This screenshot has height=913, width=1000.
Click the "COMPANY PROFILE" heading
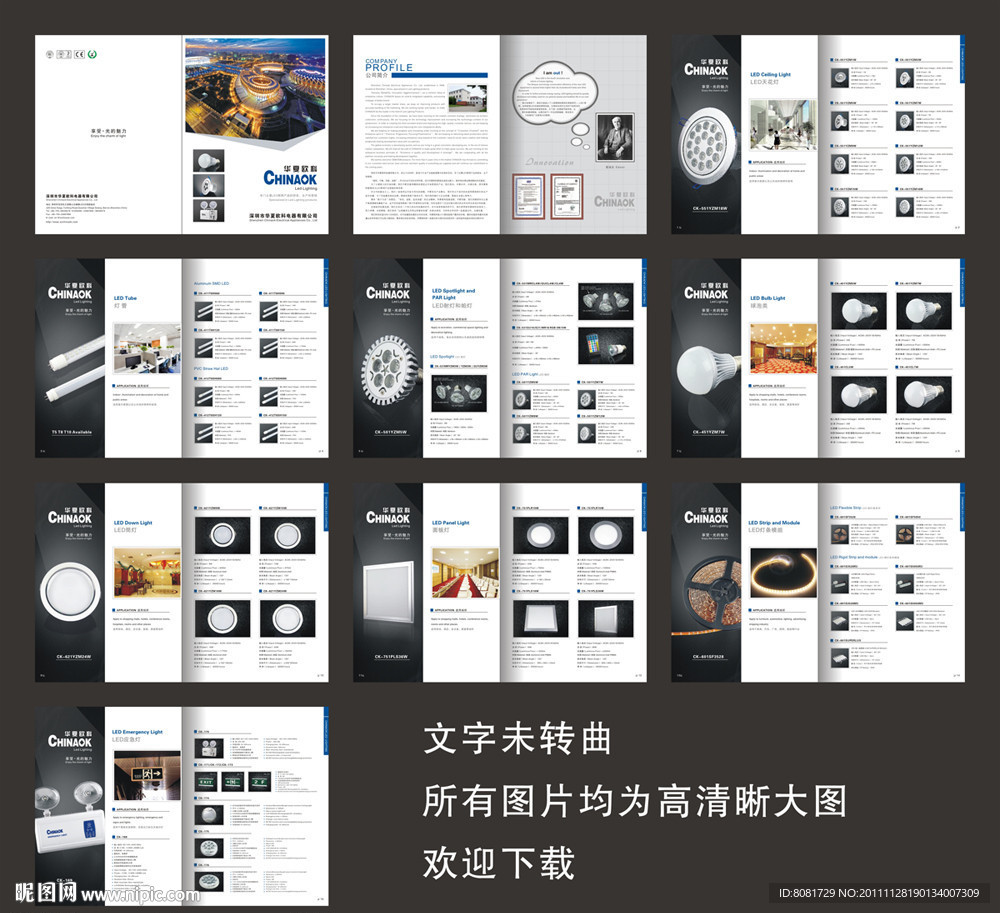[389, 65]
